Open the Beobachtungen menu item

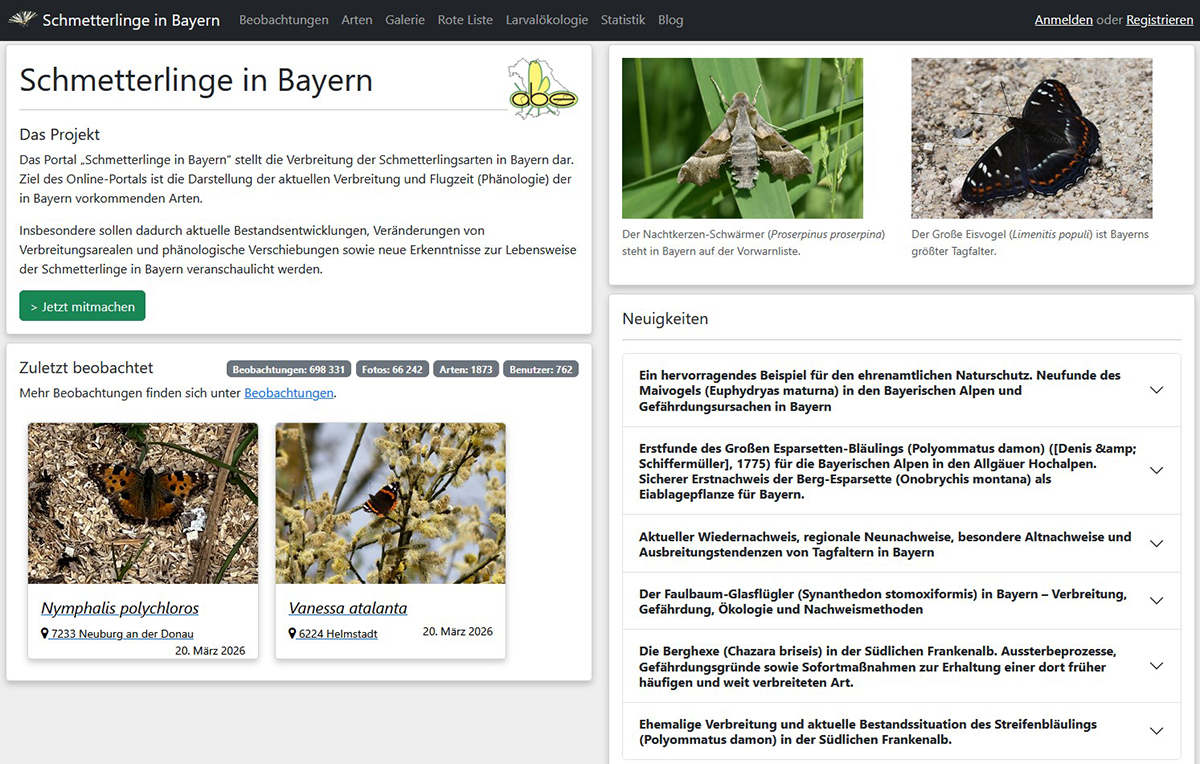(x=283, y=20)
